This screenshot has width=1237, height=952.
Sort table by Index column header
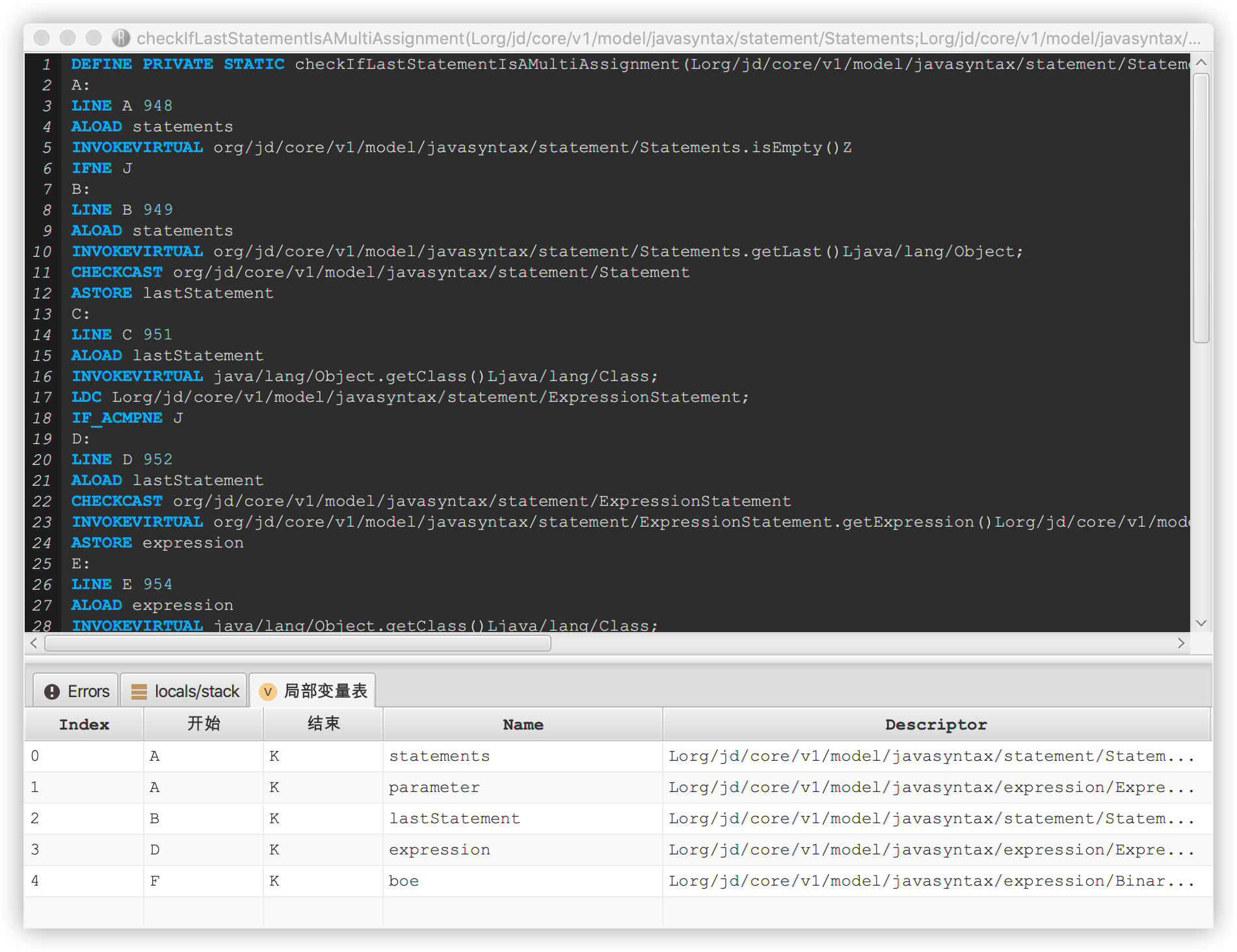click(84, 724)
